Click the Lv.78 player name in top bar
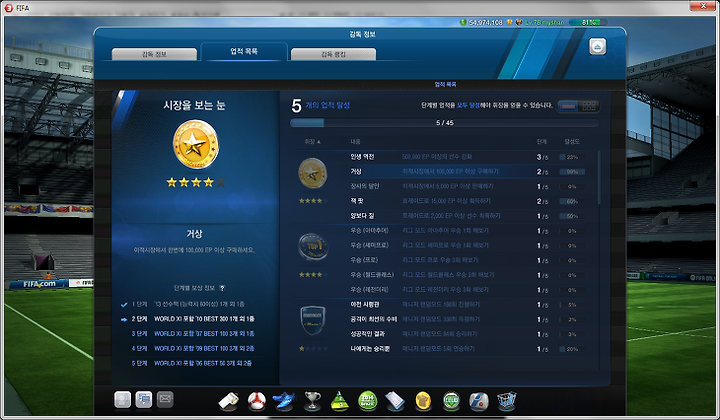 (x=545, y=22)
